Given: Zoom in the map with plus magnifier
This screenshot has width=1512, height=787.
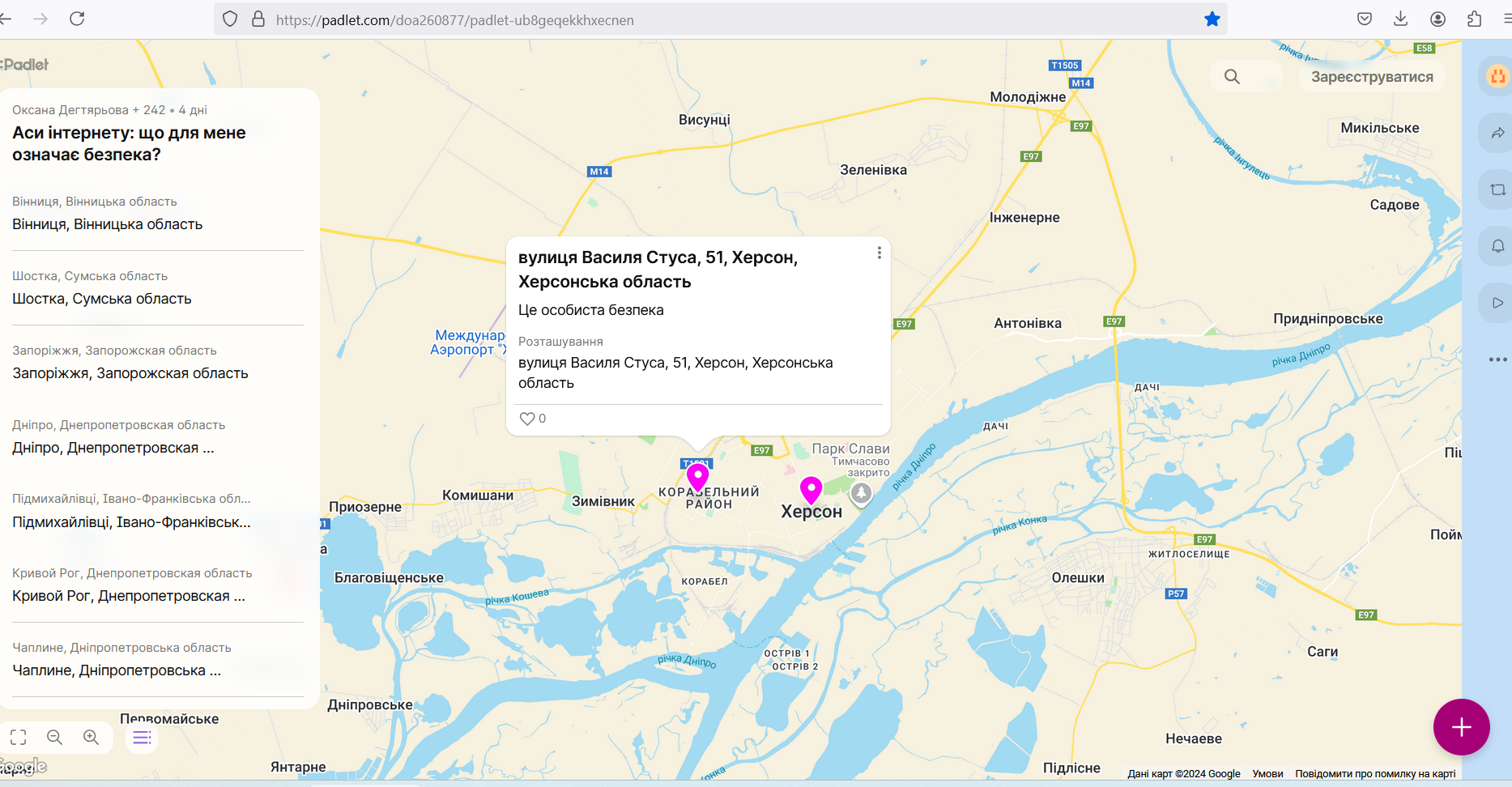Looking at the screenshot, I should pyautogui.click(x=92, y=737).
